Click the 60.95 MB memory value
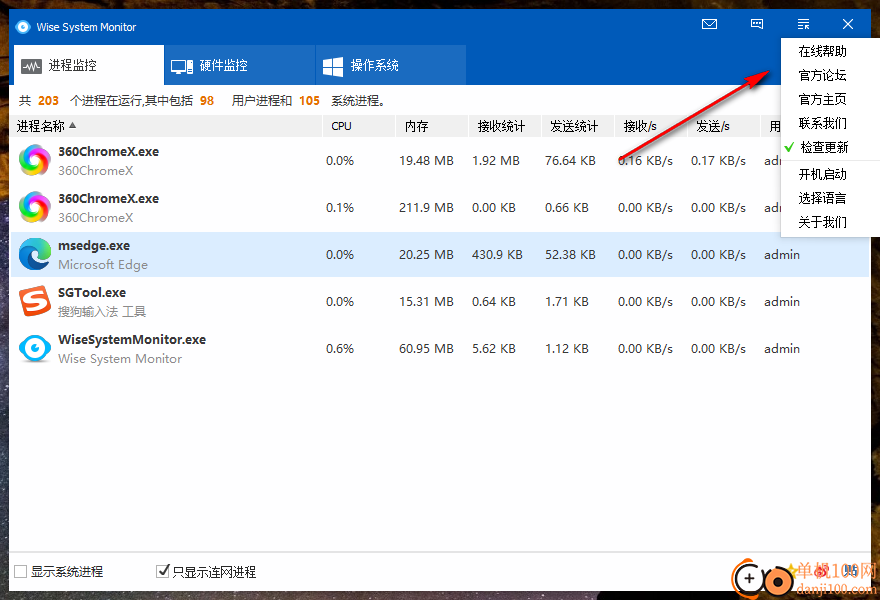 [x=426, y=349]
